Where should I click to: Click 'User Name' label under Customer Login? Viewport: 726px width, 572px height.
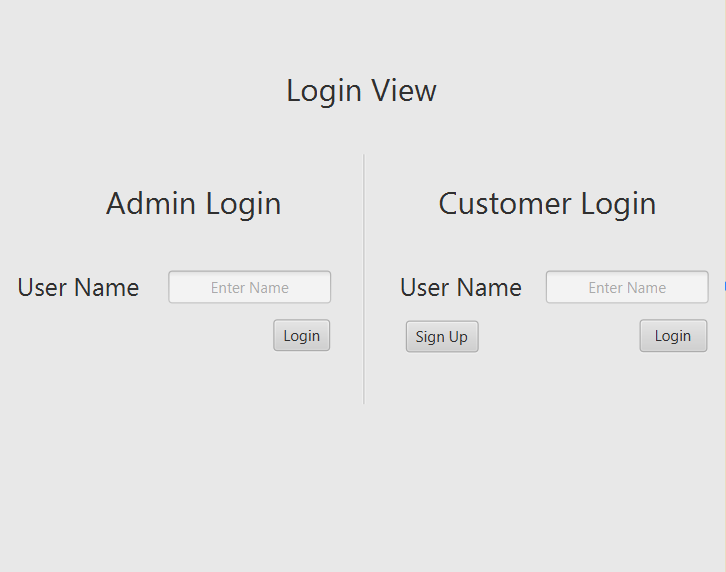click(461, 287)
